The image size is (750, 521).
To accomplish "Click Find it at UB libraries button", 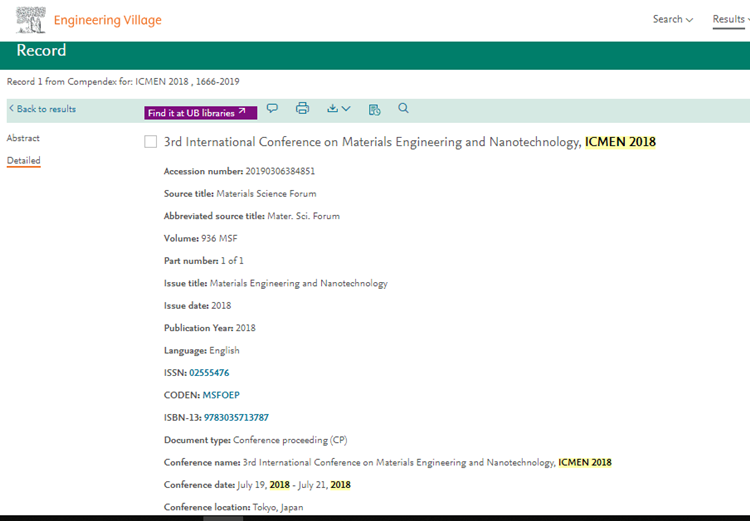I will [x=201, y=113].
